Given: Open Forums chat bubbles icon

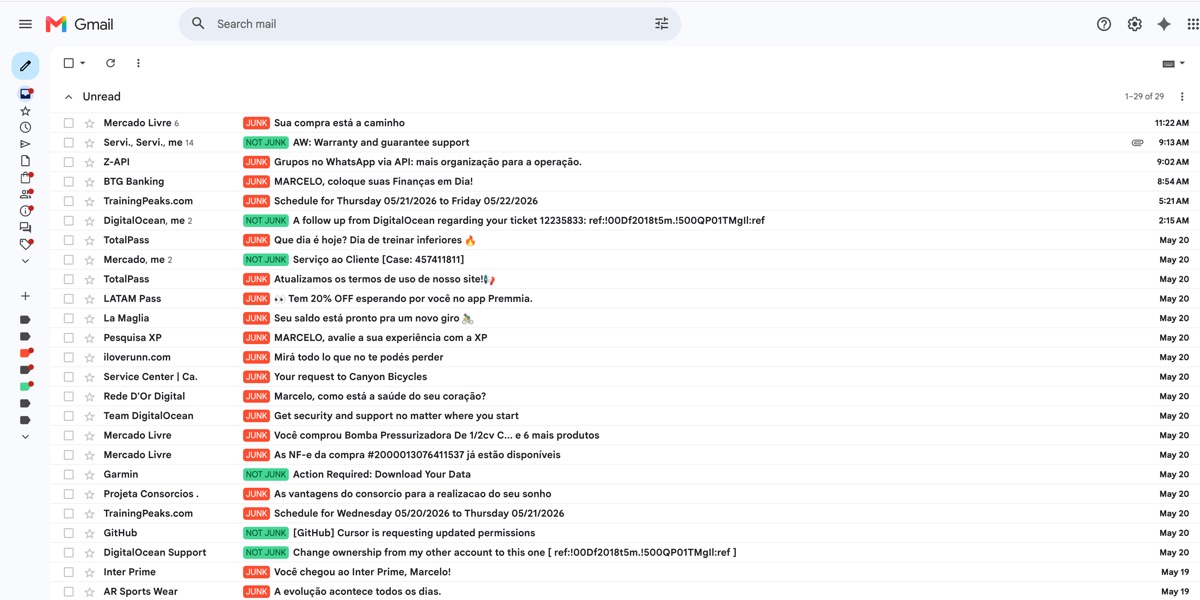Looking at the screenshot, I should point(25,228).
